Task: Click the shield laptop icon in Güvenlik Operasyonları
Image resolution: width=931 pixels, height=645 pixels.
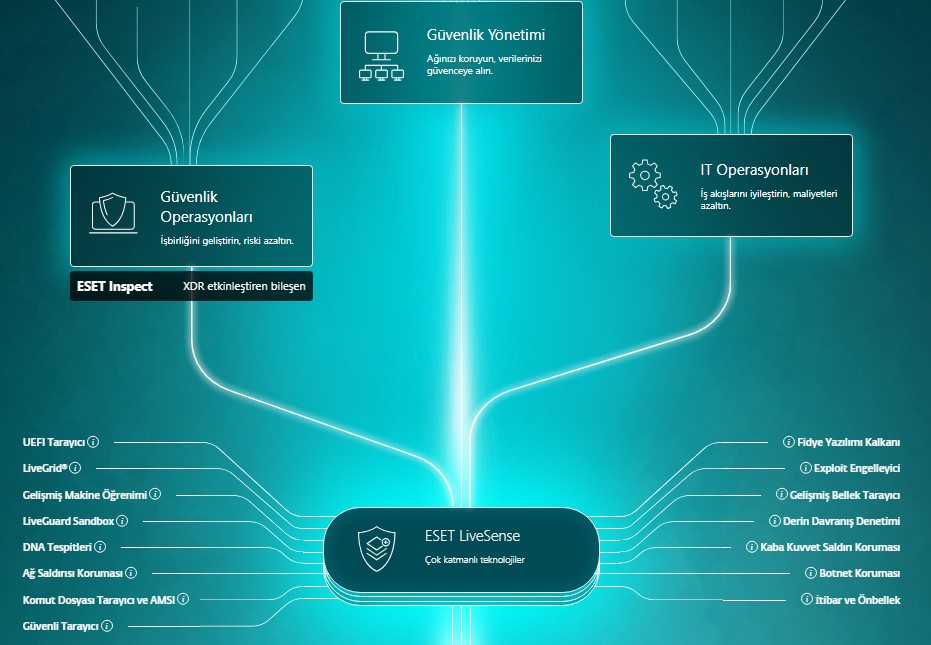Action: 113,213
